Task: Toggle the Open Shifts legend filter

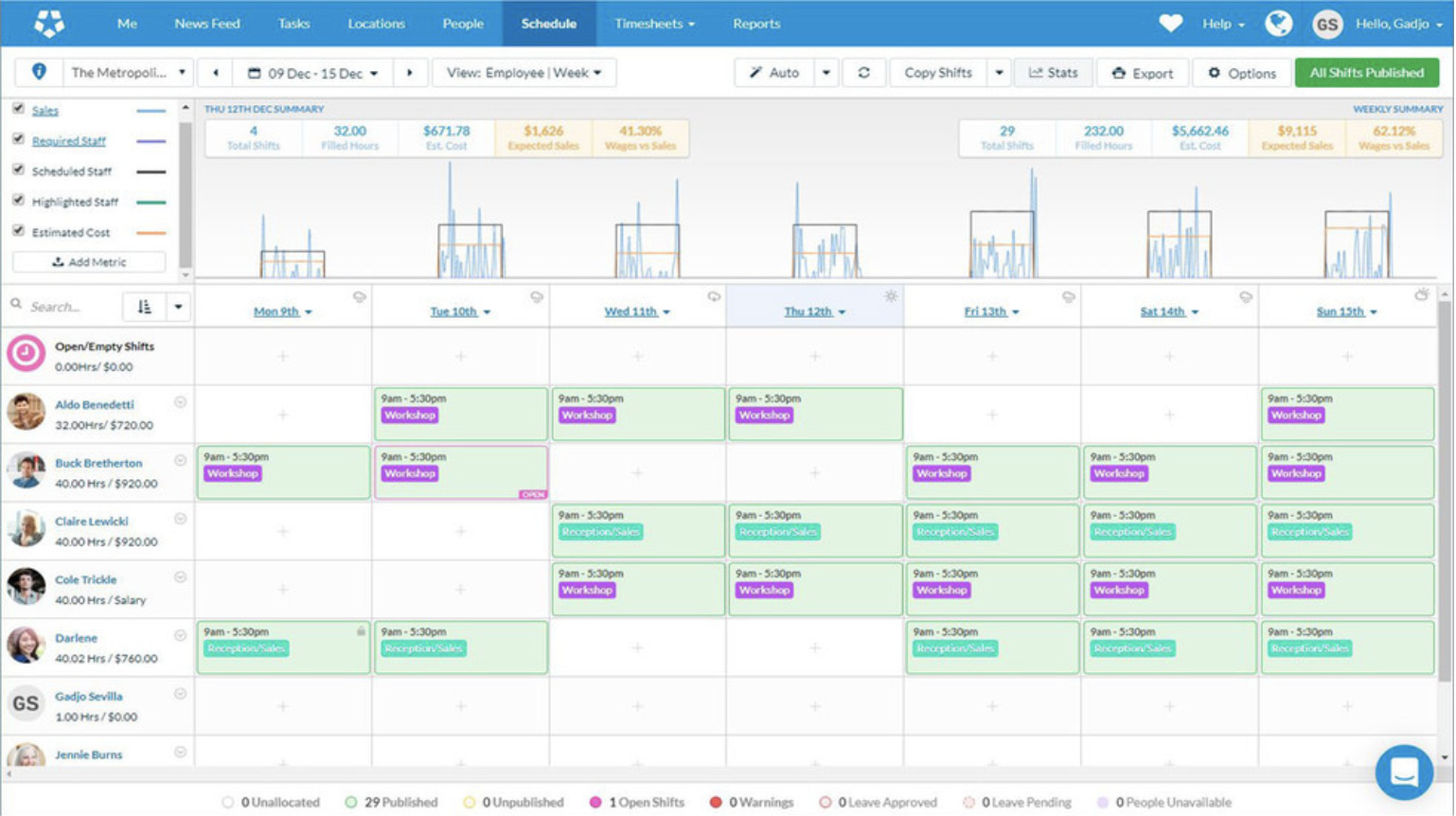Action: coord(636,802)
